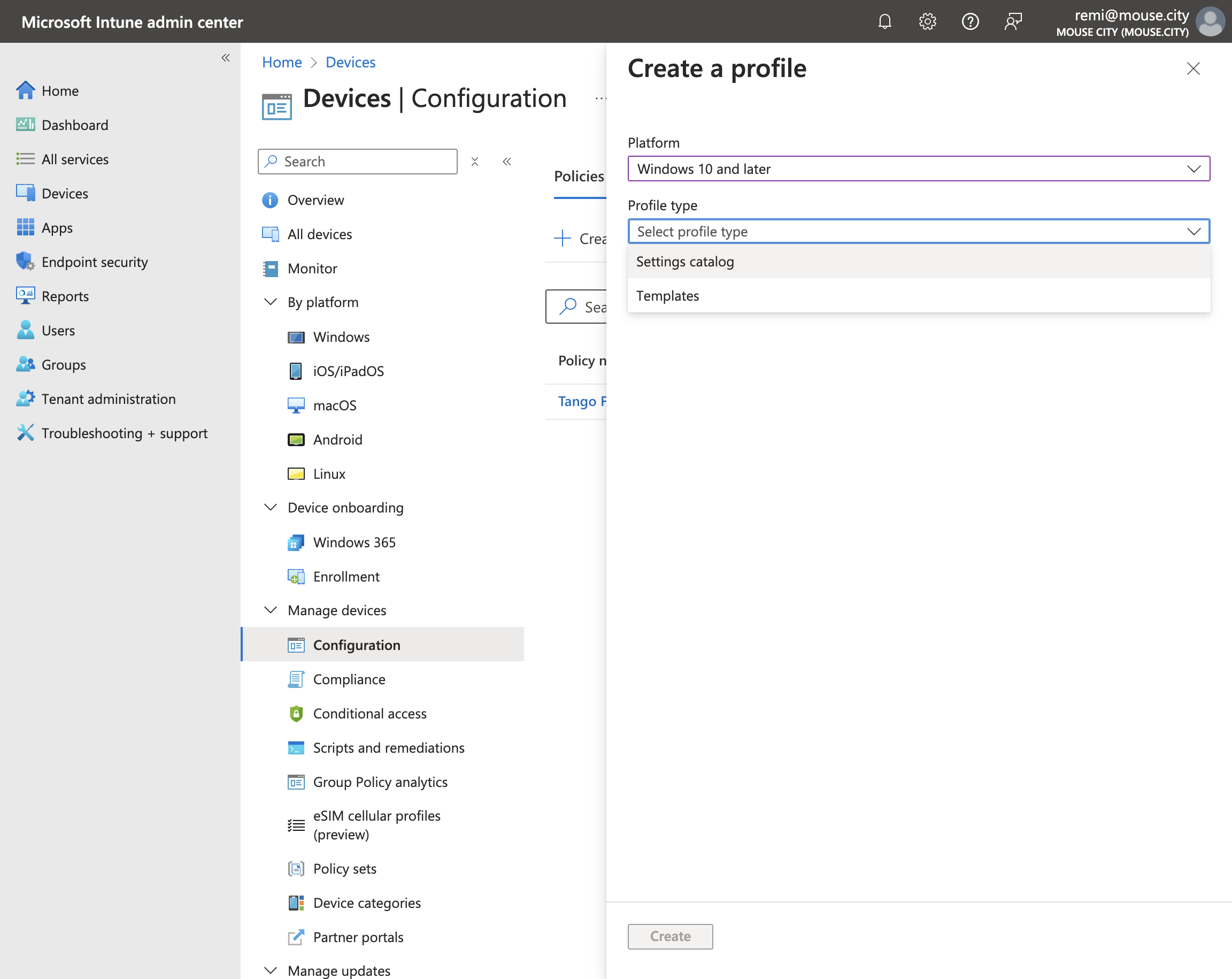Click the disabled Create button
Image resolution: width=1232 pixels, height=979 pixels.
coord(669,936)
